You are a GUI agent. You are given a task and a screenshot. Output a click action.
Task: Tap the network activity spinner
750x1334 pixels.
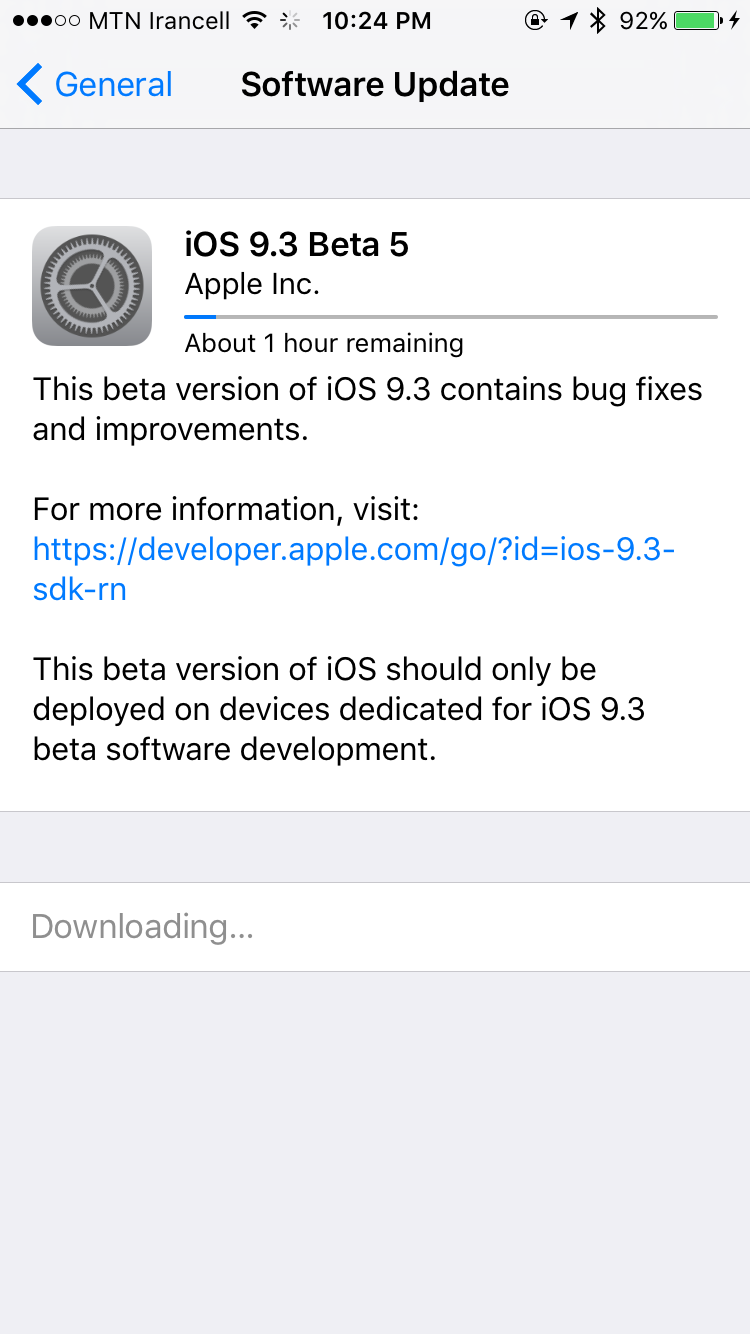(x=290, y=21)
